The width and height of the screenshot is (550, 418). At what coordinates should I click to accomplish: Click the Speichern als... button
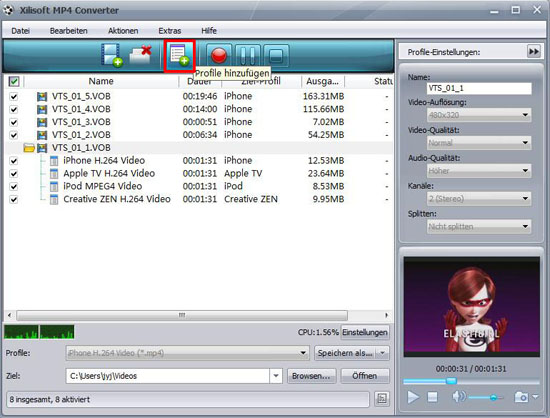coord(345,353)
